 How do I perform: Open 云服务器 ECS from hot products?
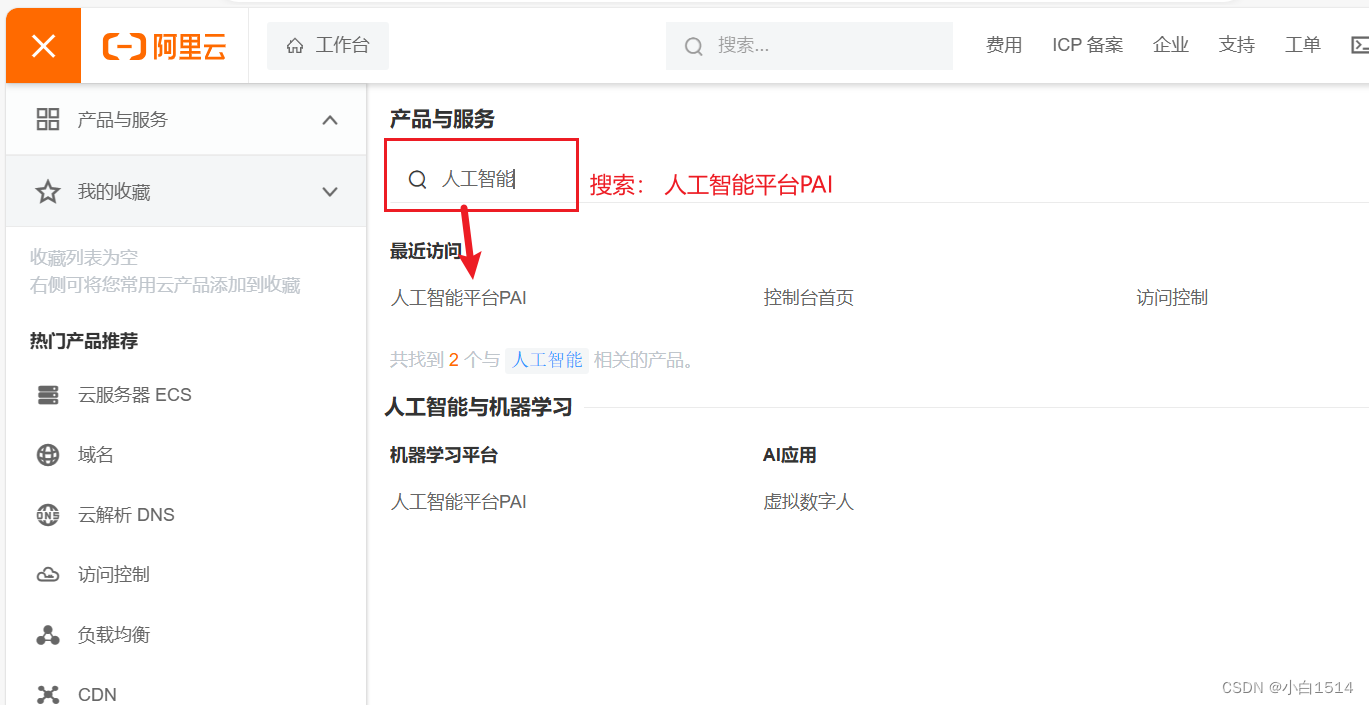pyautogui.click(x=134, y=395)
